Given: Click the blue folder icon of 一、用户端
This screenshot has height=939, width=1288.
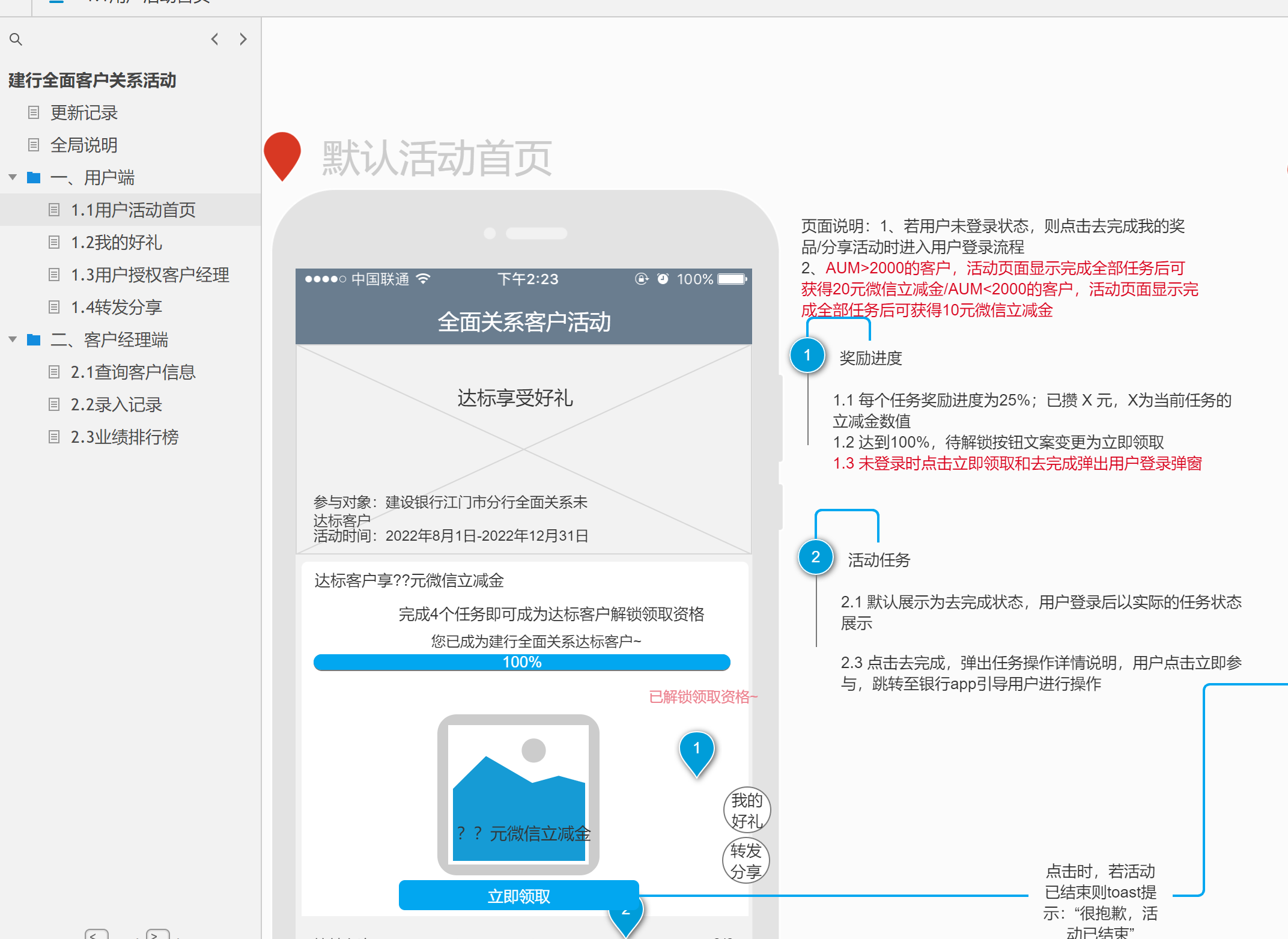Looking at the screenshot, I should coord(34,177).
